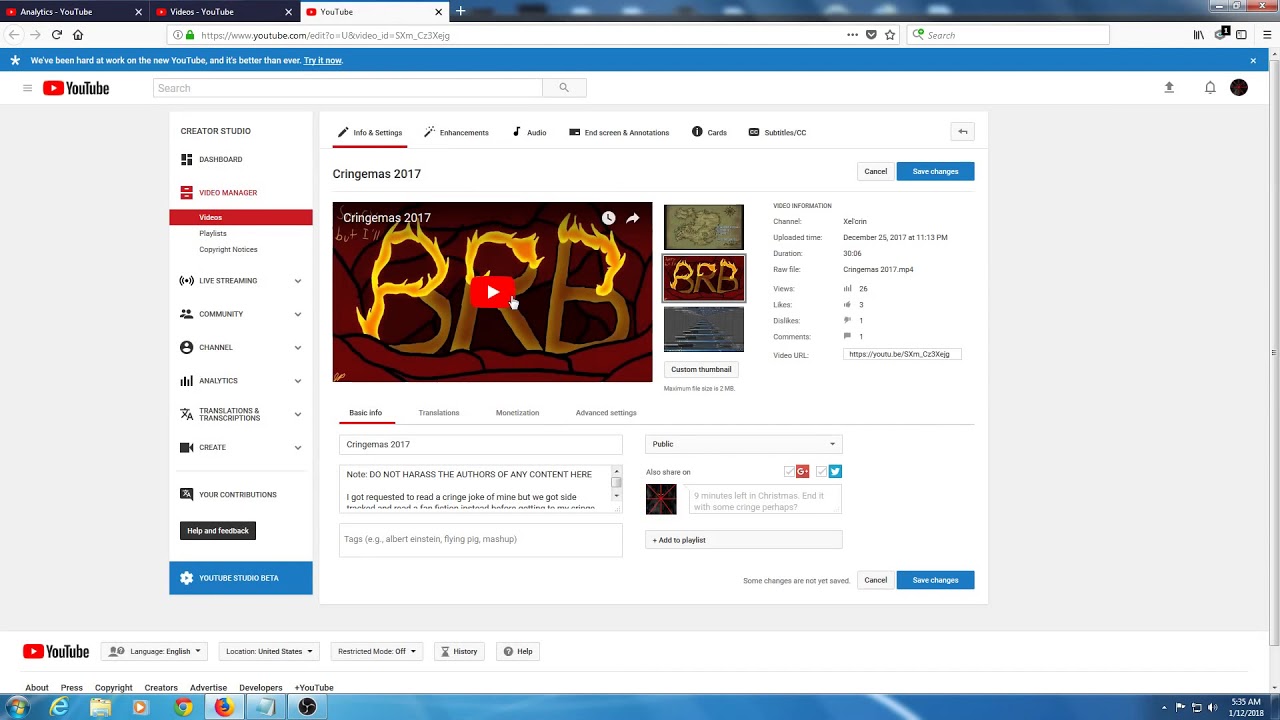Click the Watch later clock icon
The height and width of the screenshot is (720, 1280).
coord(608,217)
